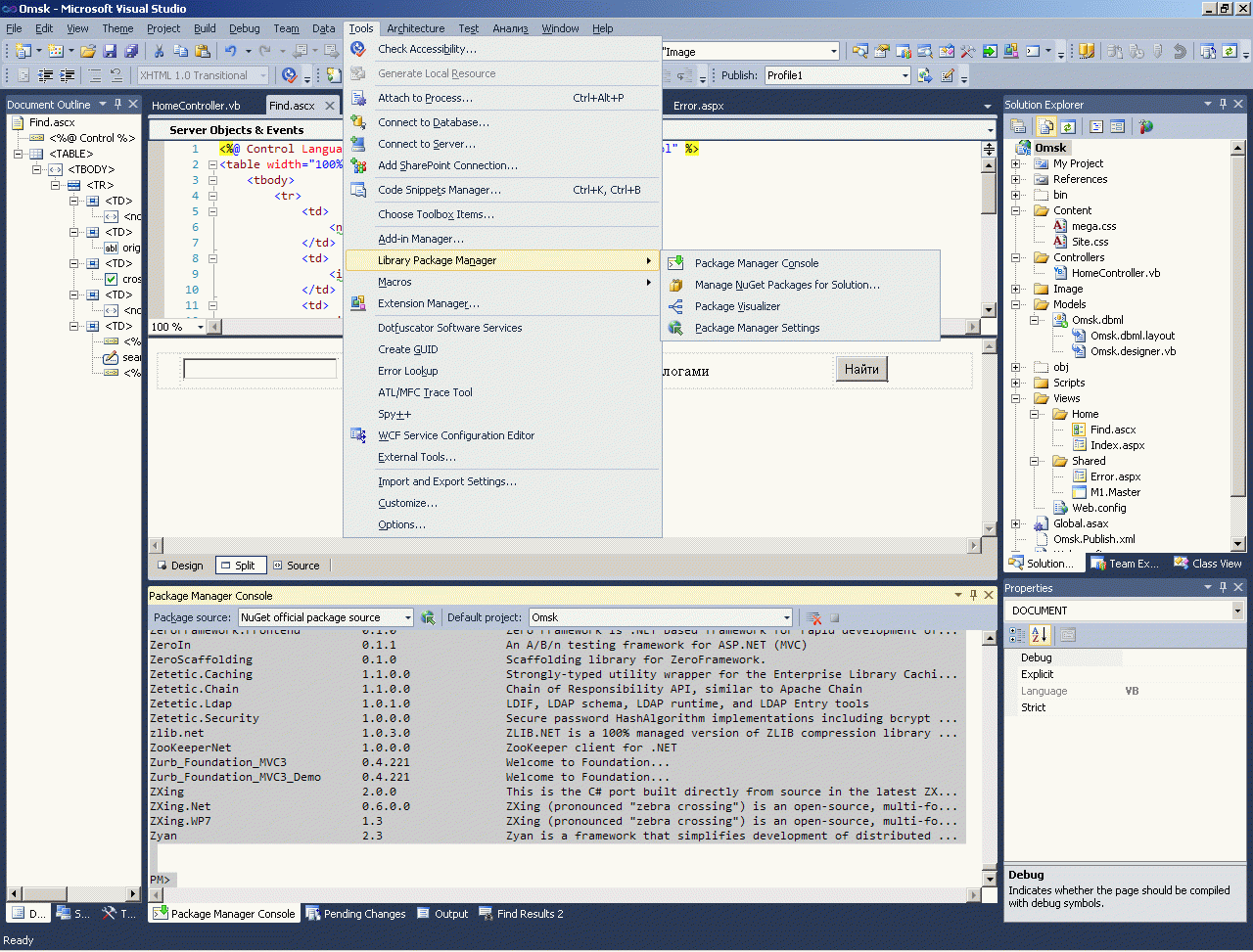
Task: Undo the last action via toolbar
Action: pos(230,51)
